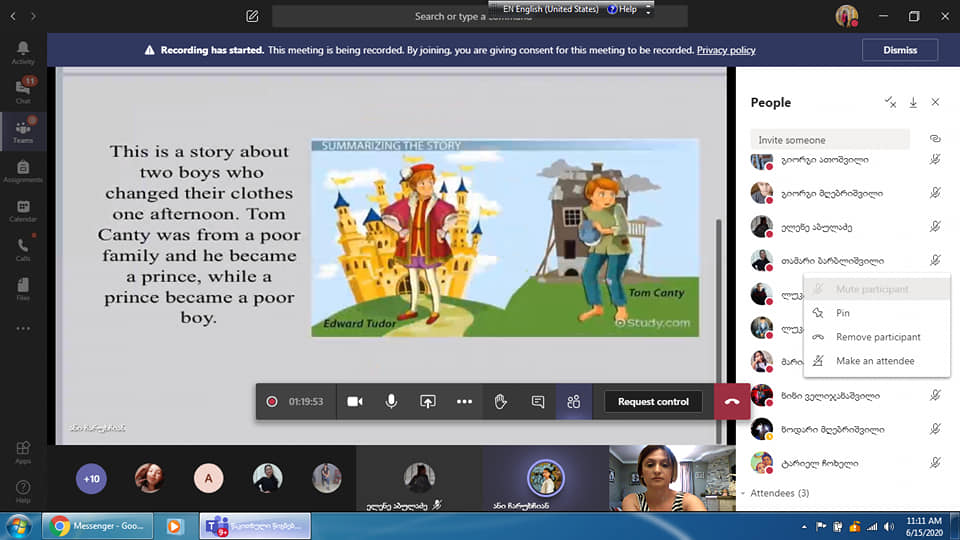Image resolution: width=960 pixels, height=540 pixels.
Task: Click Mute participant menu entry
Action: pos(877,289)
